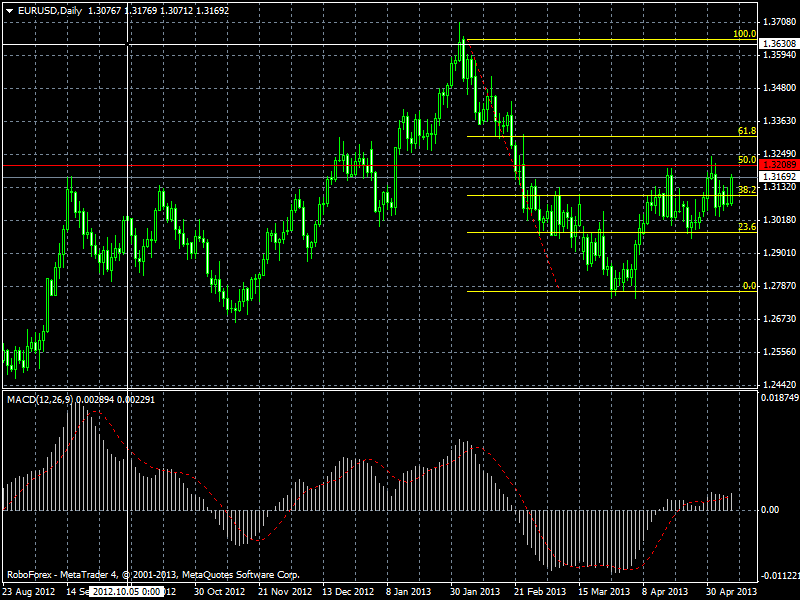The image size is (800, 600).
Task: Select the Fibonacci 38.2 level label
Action: 747,190
